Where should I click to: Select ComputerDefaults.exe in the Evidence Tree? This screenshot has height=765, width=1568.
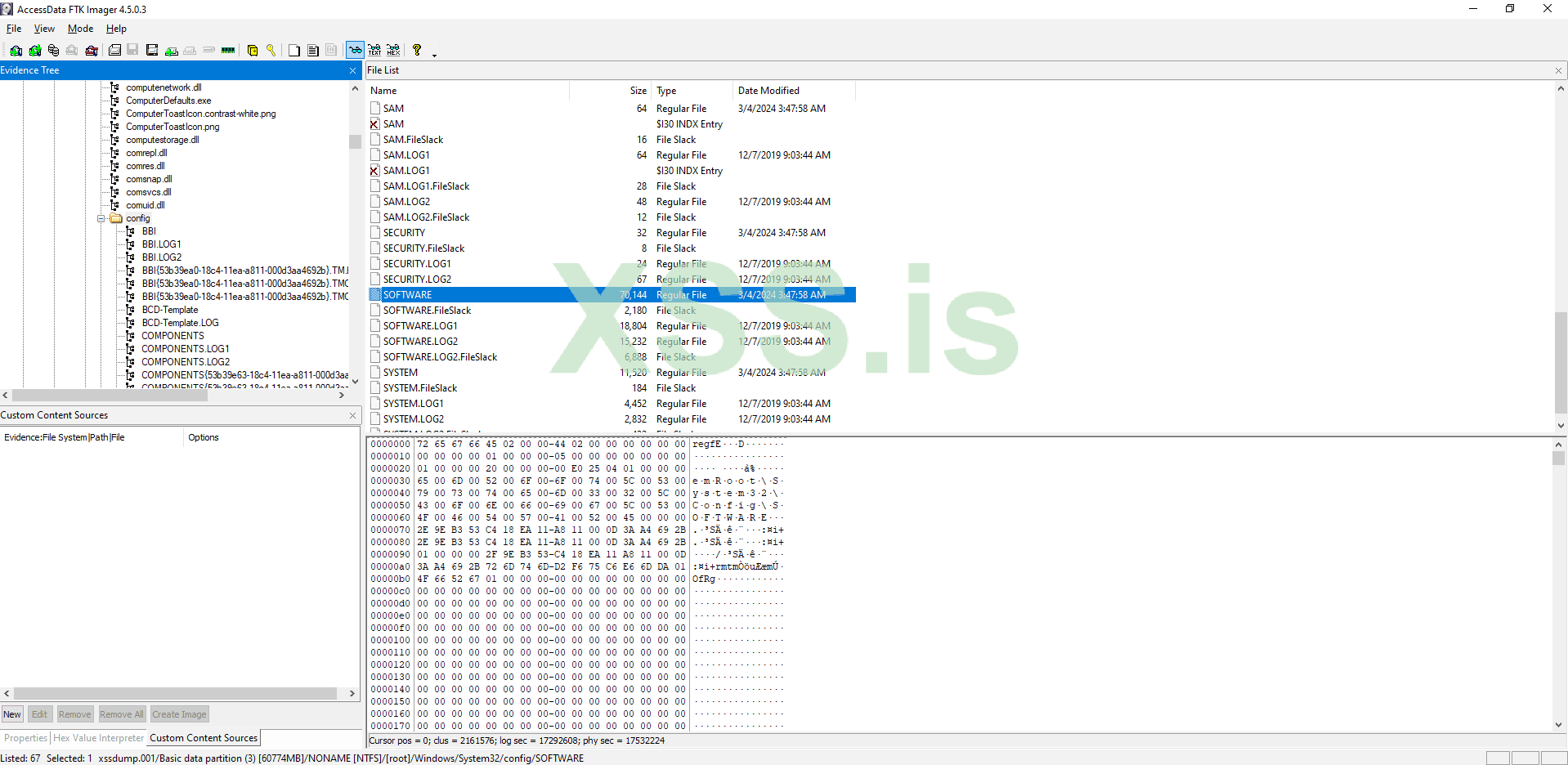(x=168, y=101)
